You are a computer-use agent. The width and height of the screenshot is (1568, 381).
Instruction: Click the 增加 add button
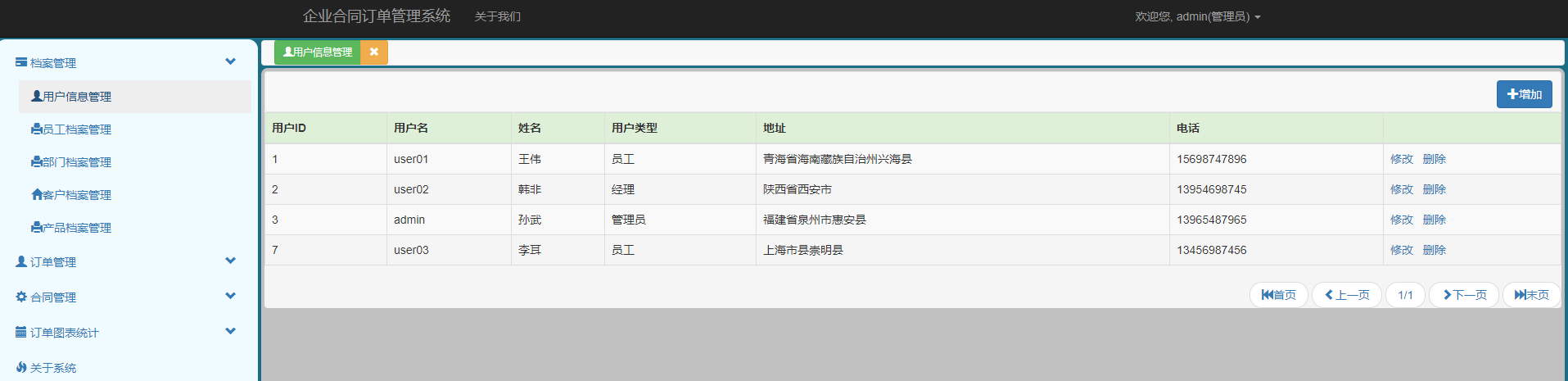pyautogui.click(x=1524, y=94)
